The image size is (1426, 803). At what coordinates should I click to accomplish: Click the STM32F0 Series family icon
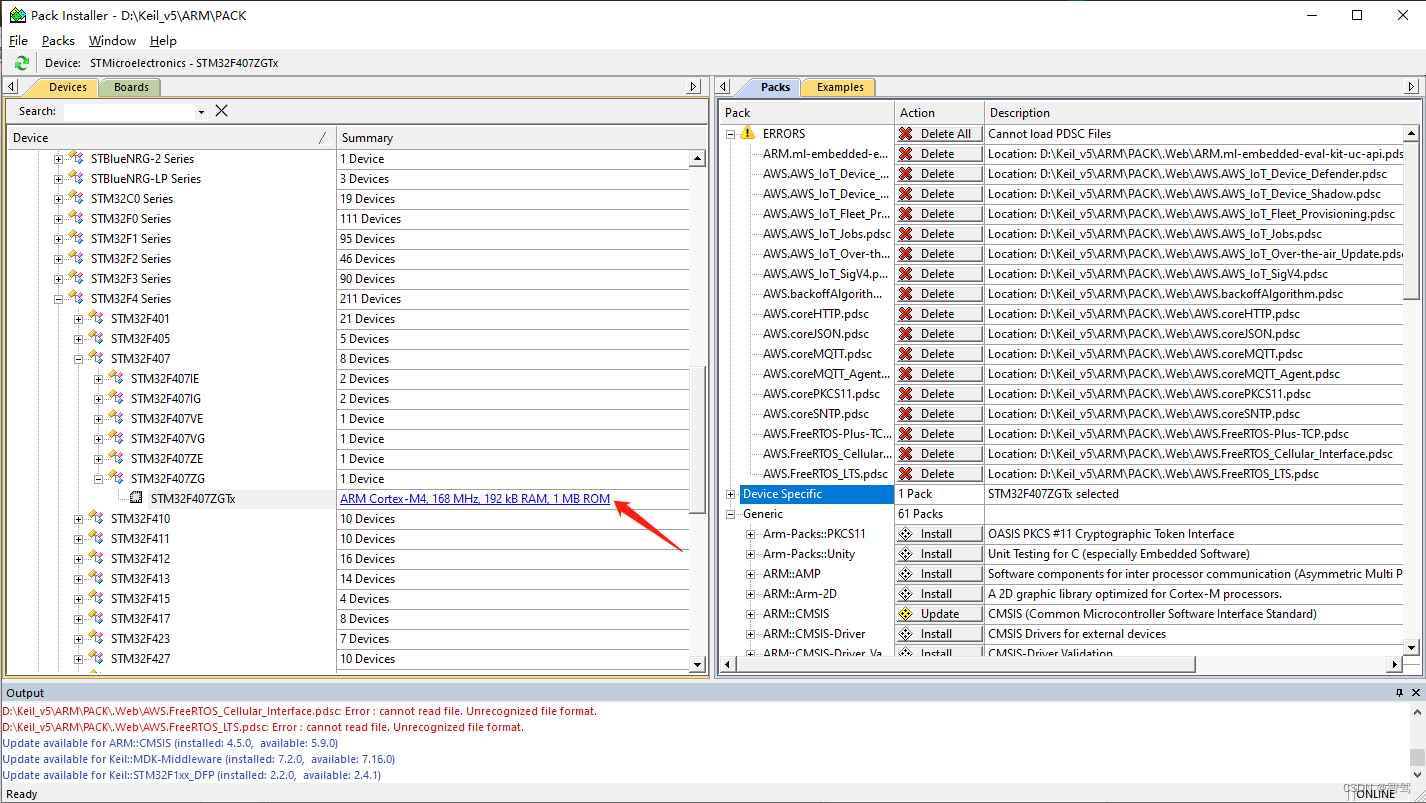(77, 218)
